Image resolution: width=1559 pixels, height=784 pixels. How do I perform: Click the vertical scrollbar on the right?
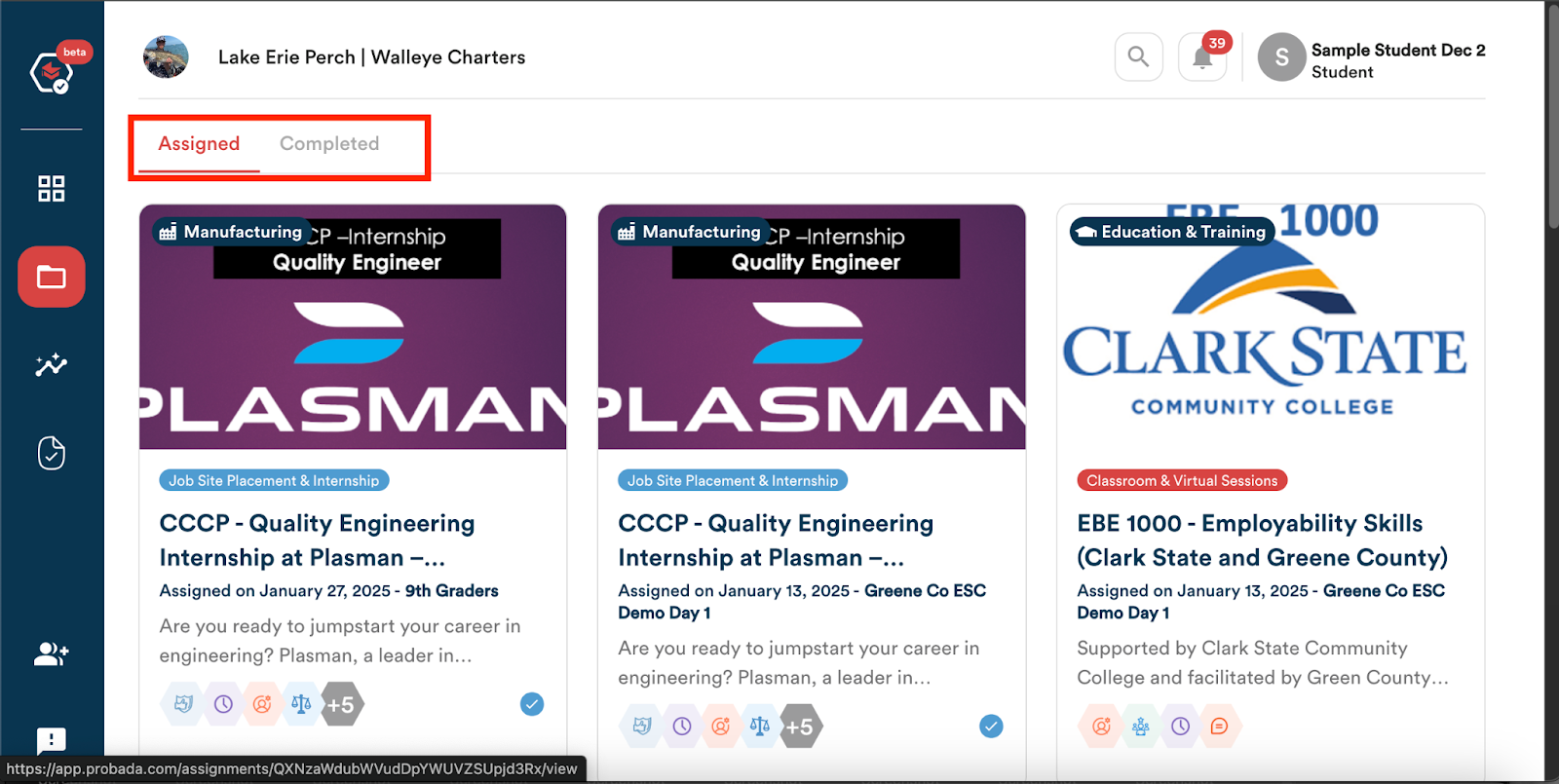click(x=1552, y=117)
